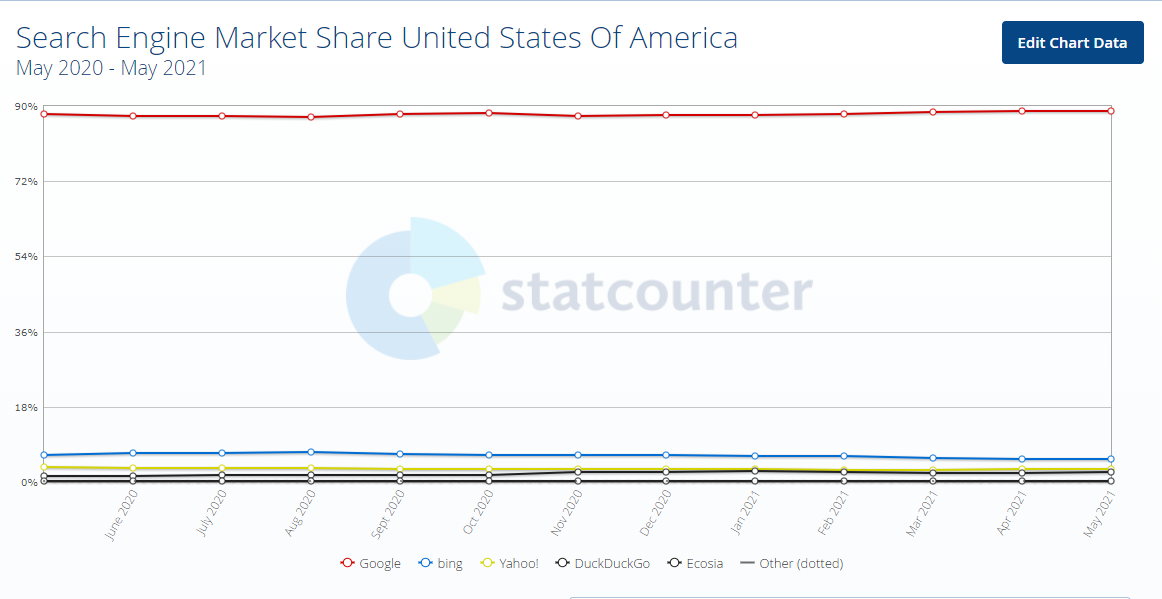The height and width of the screenshot is (599, 1162).
Task: Click the Search Engine Market Share title
Action: 377,38
